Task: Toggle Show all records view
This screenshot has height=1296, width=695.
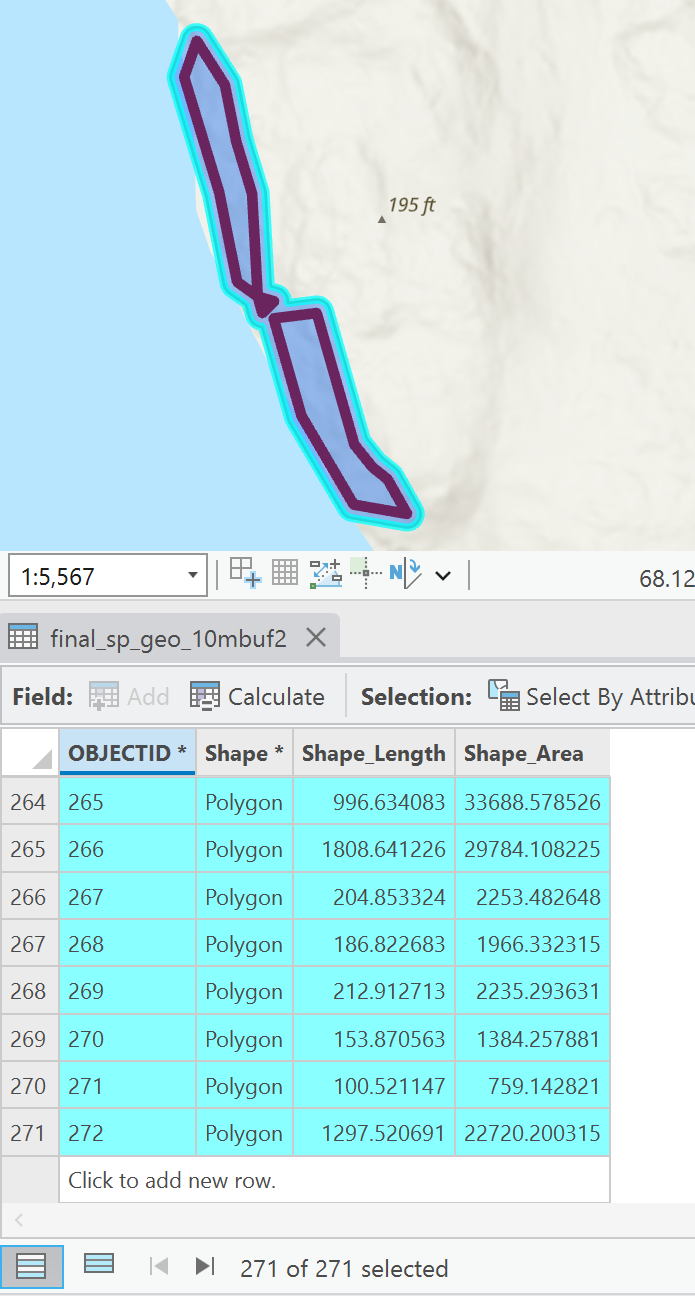Action: [x=32, y=1267]
